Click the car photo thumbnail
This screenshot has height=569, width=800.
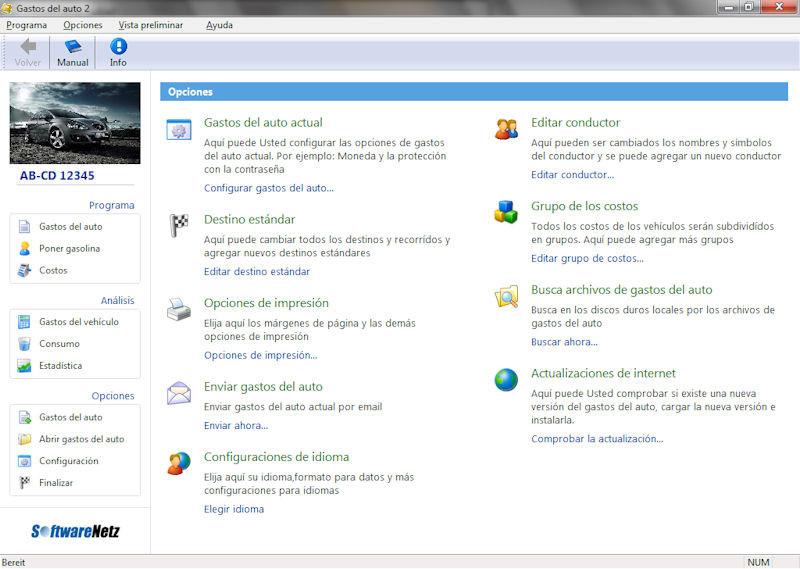click(x=75, y=123)
